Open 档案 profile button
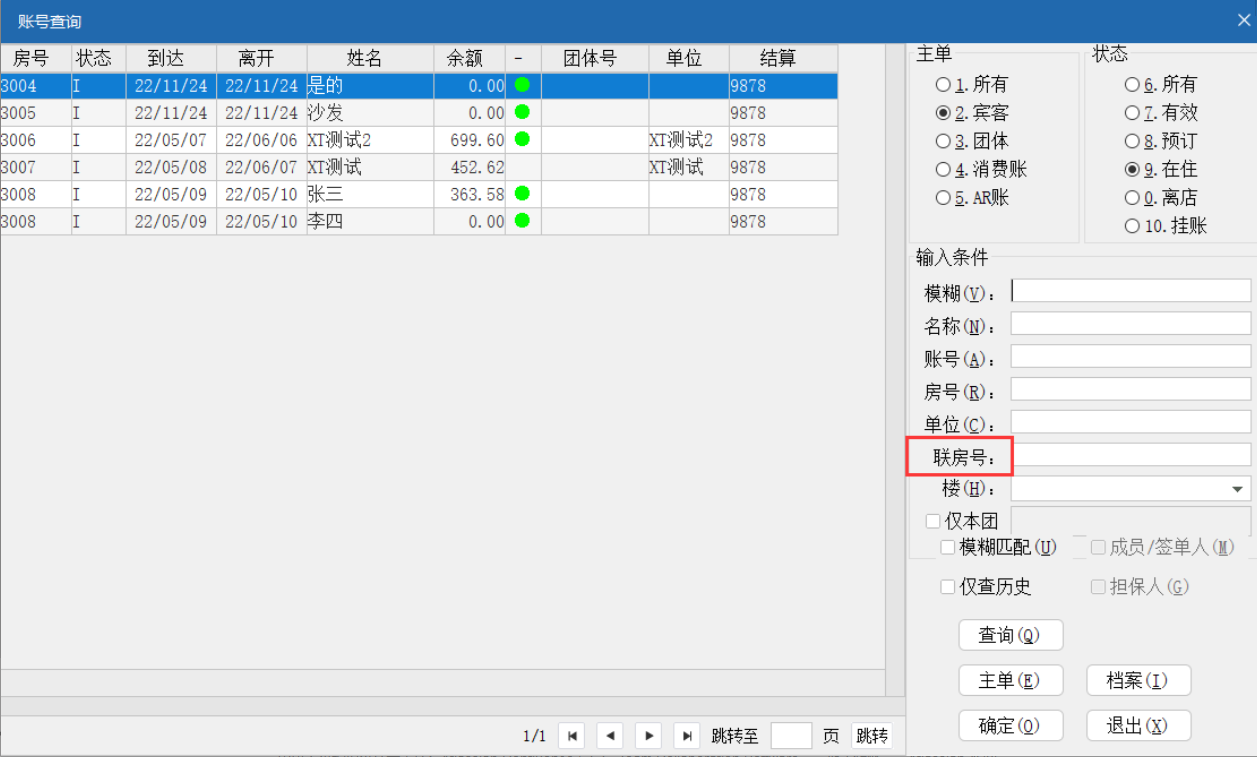 1138,681
